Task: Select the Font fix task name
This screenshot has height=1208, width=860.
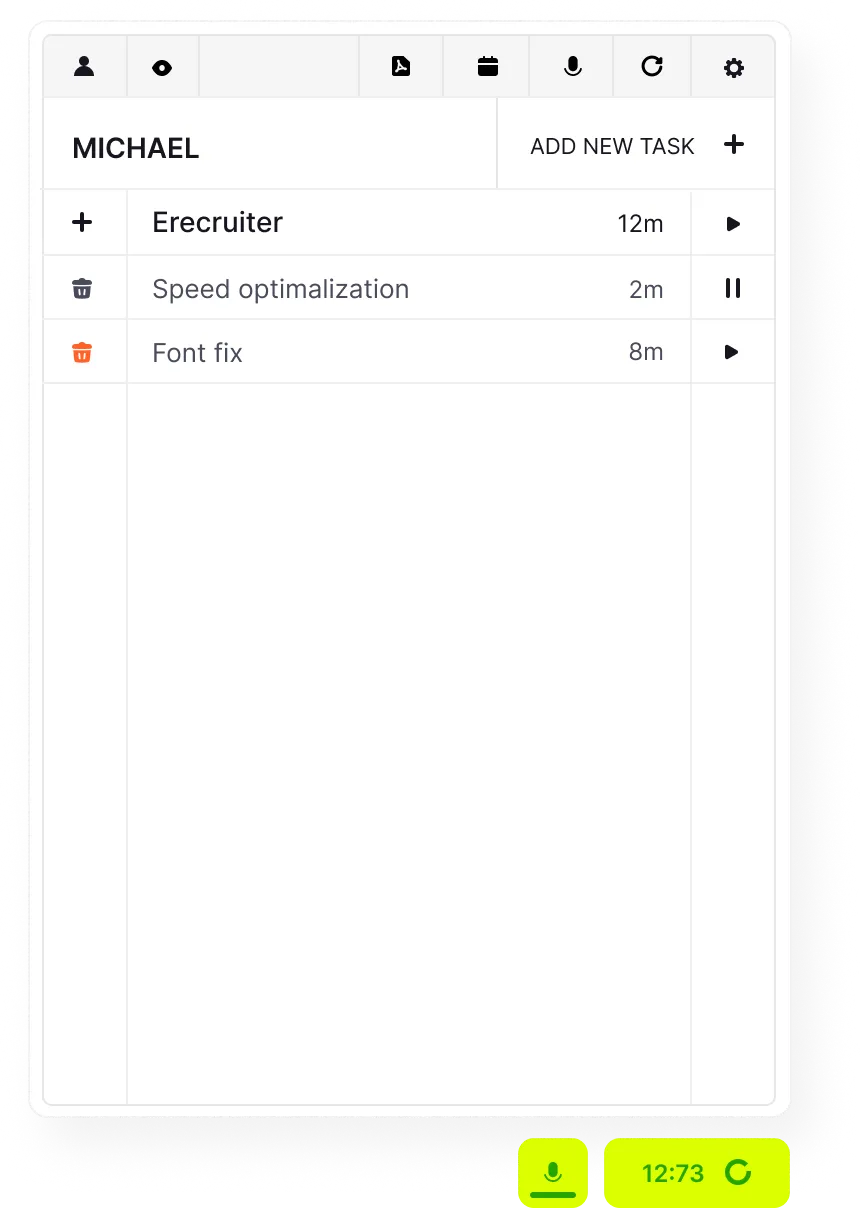Action: point(197,353)
